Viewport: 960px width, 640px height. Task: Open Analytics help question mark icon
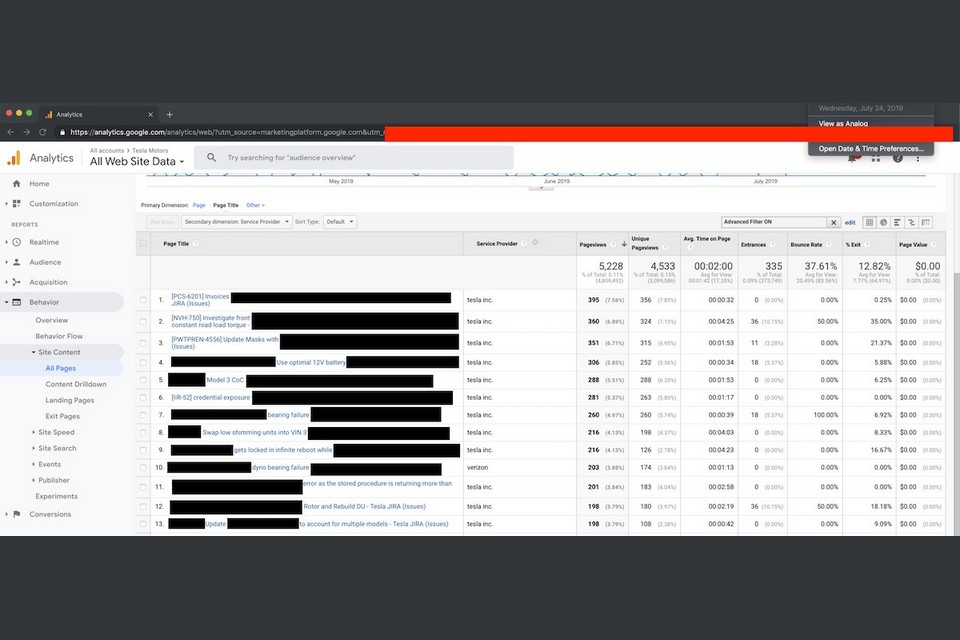(x=898, y=158)
